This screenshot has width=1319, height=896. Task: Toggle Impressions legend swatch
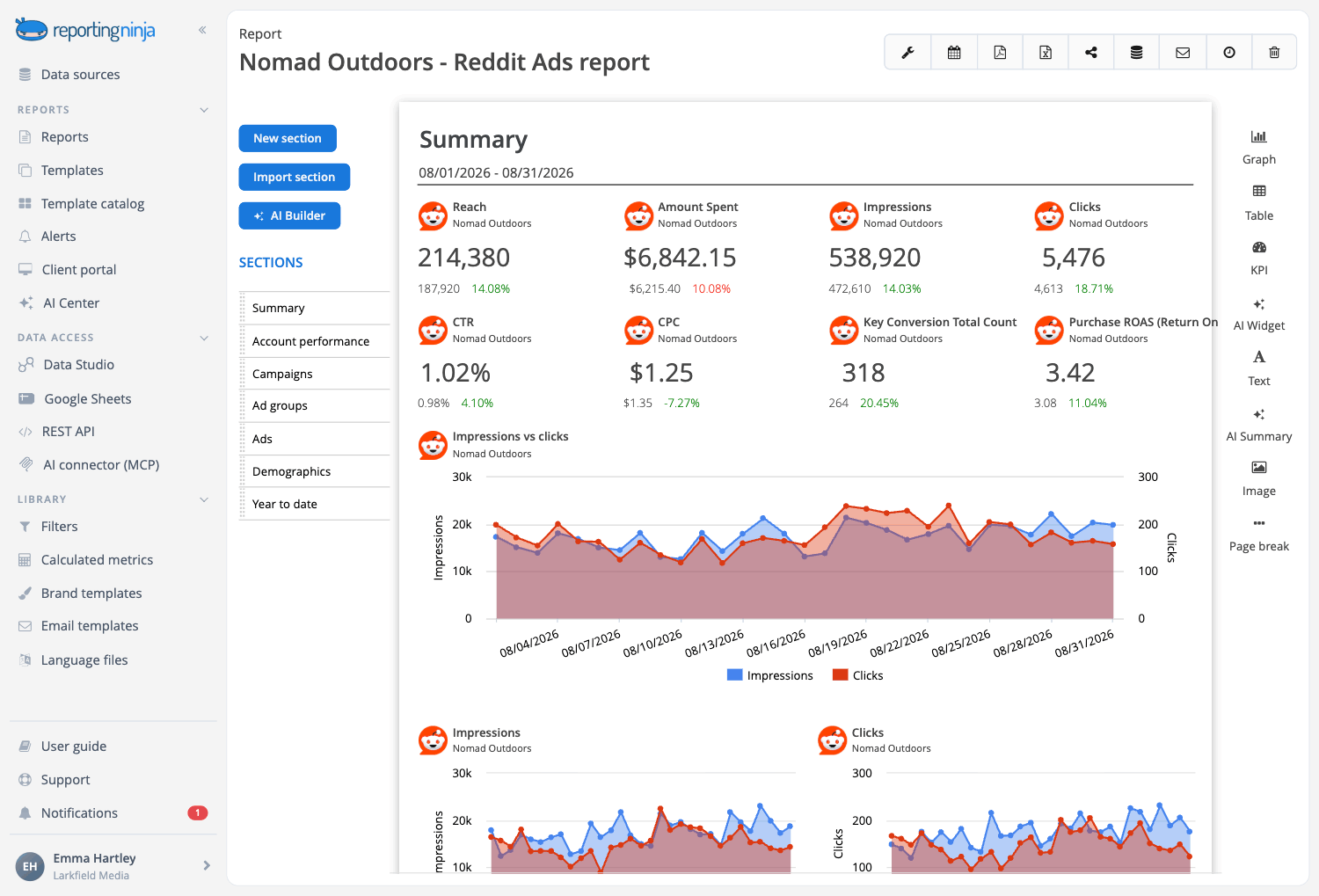click(x=735, y=675)
